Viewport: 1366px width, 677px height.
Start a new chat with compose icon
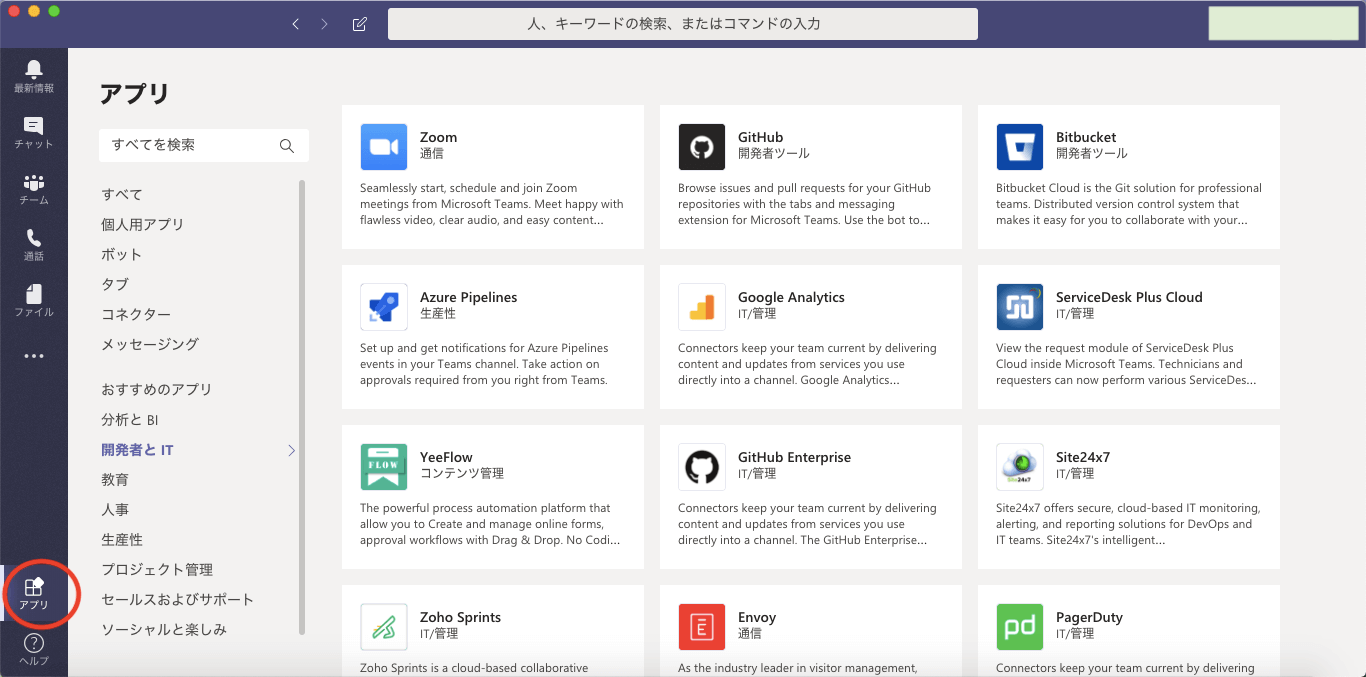(360, 24)
